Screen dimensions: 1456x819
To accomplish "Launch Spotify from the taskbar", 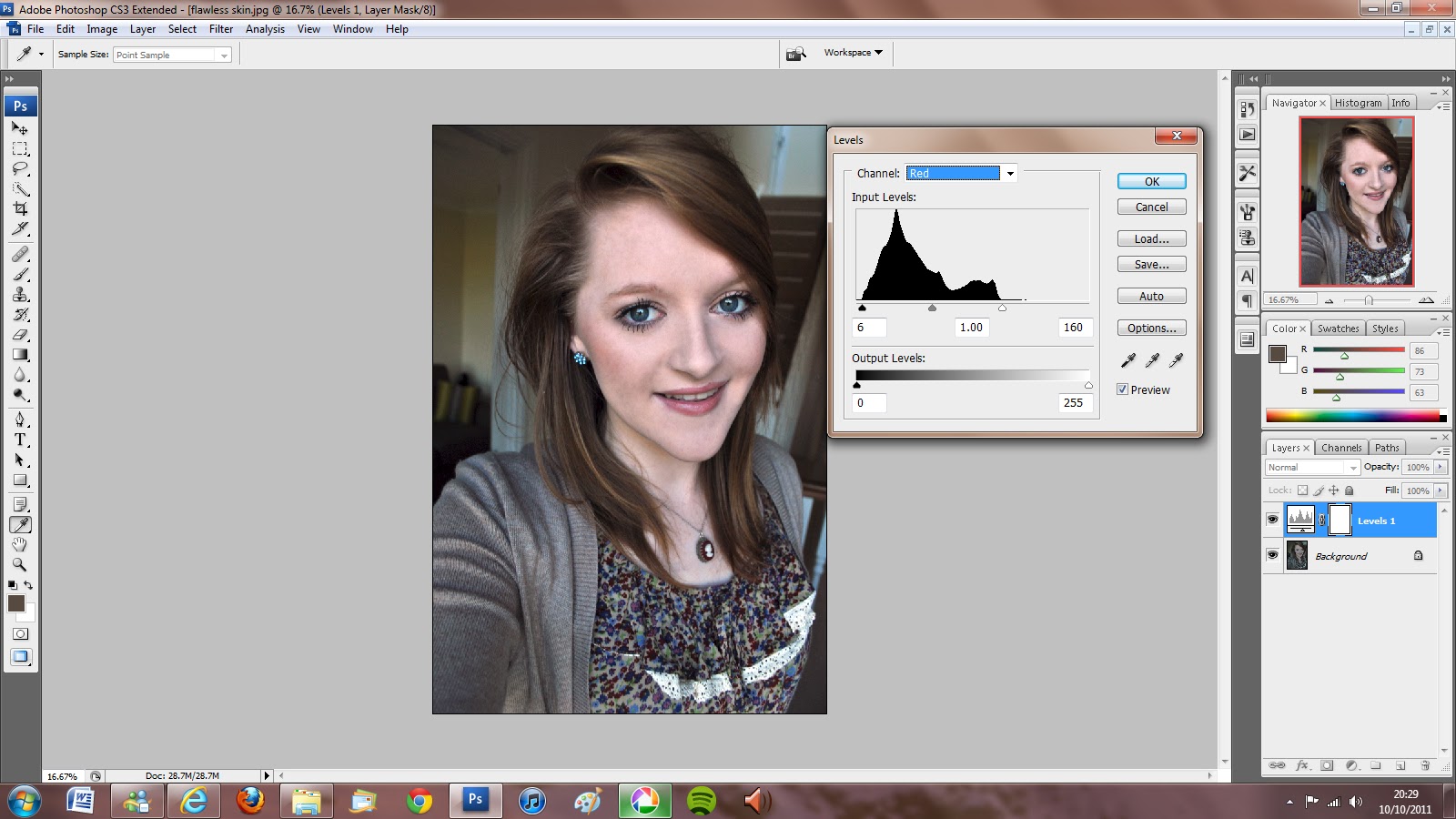I will point(701,801).
